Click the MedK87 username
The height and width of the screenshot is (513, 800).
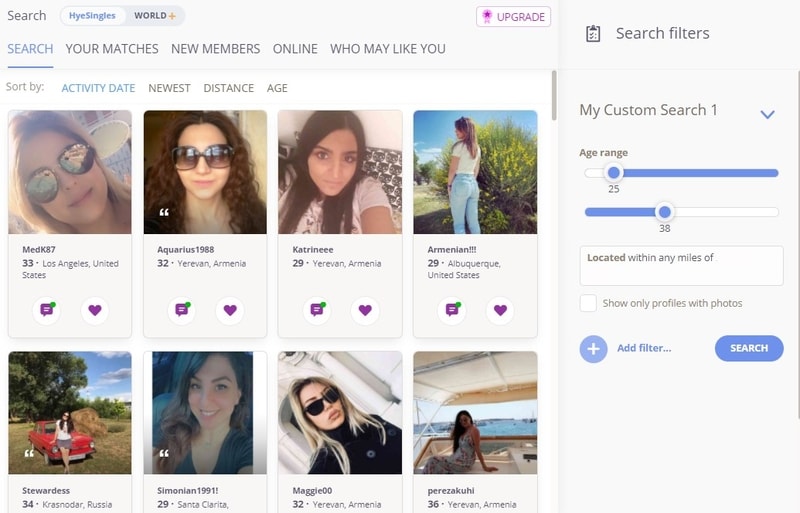(39, 250)
